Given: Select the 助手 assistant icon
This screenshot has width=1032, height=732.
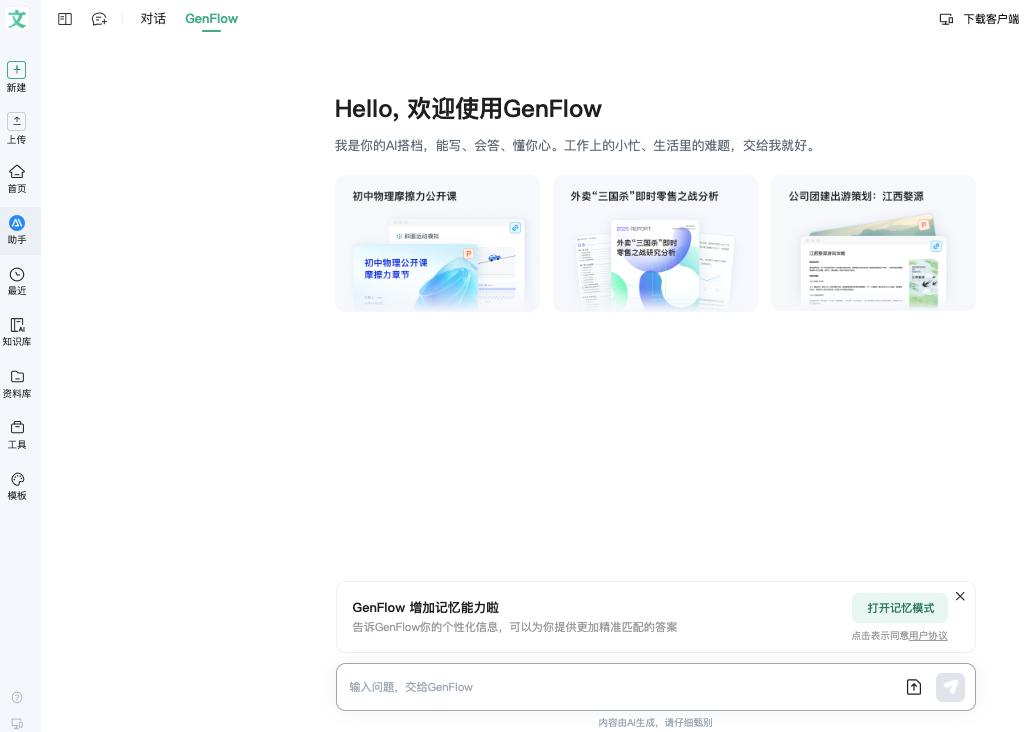Looking at the screenshot, I should point(17,224).
